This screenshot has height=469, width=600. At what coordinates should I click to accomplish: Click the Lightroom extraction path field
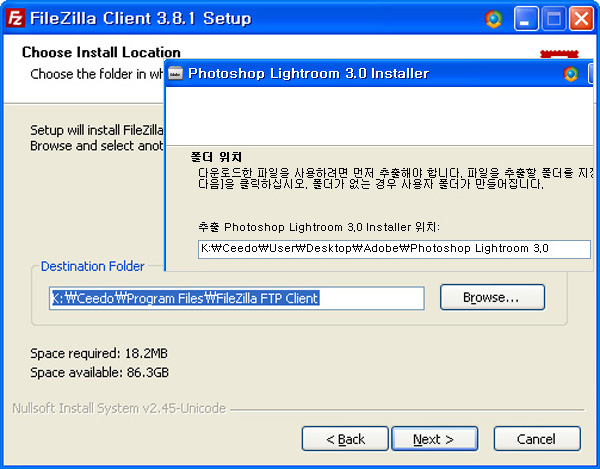394,249
